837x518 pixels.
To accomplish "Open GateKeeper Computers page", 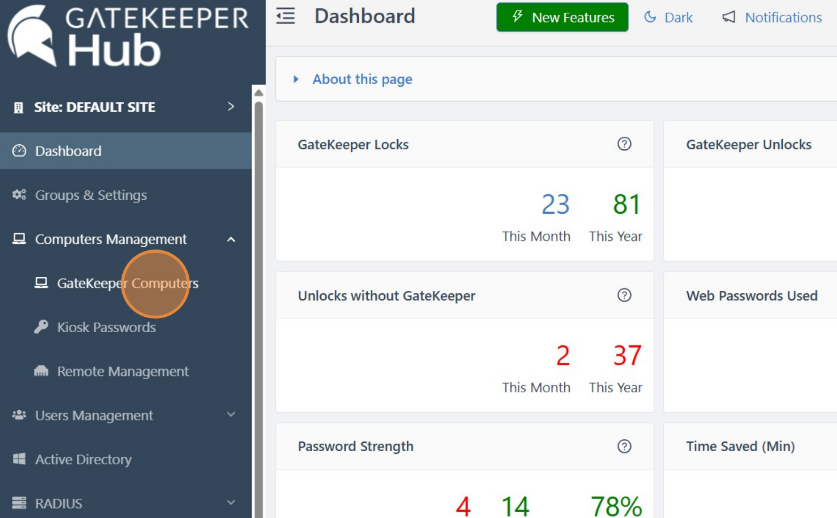I will 126,283.
